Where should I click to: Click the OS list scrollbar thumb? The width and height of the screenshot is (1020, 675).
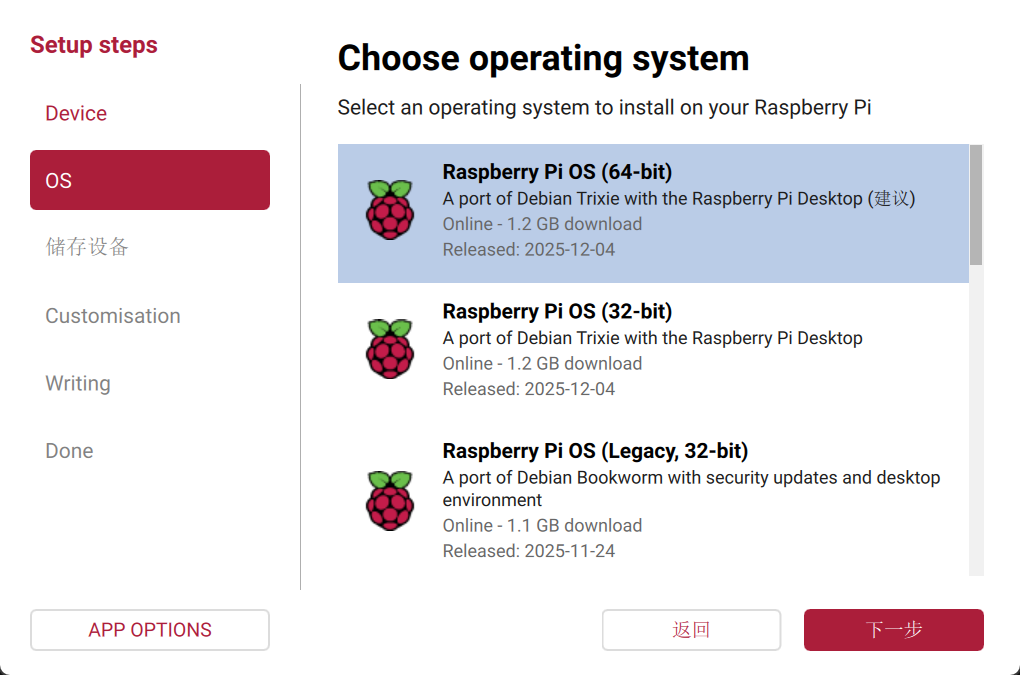point(976,205)
